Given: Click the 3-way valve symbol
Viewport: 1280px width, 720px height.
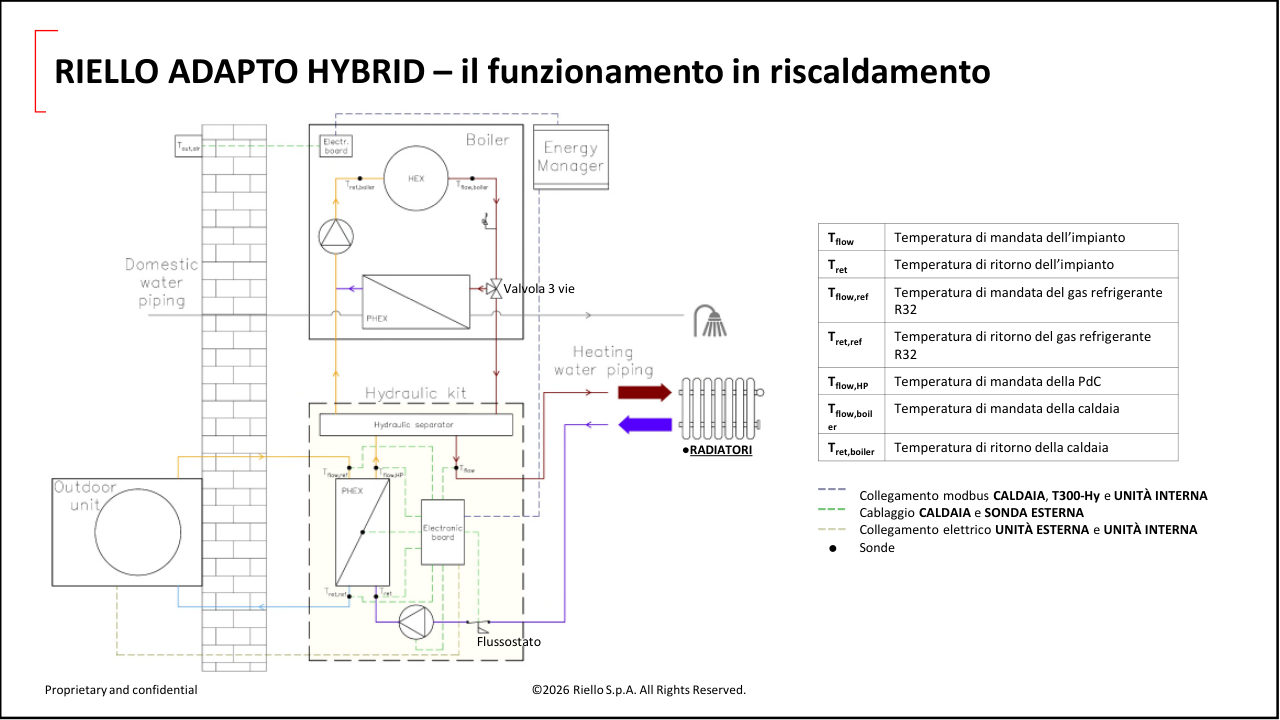Looking at the screenshot, I should tap(494, 288).
